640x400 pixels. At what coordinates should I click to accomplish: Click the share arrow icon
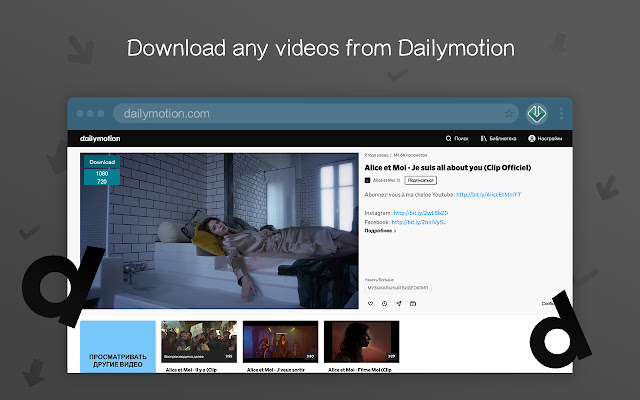pos(399,303)
